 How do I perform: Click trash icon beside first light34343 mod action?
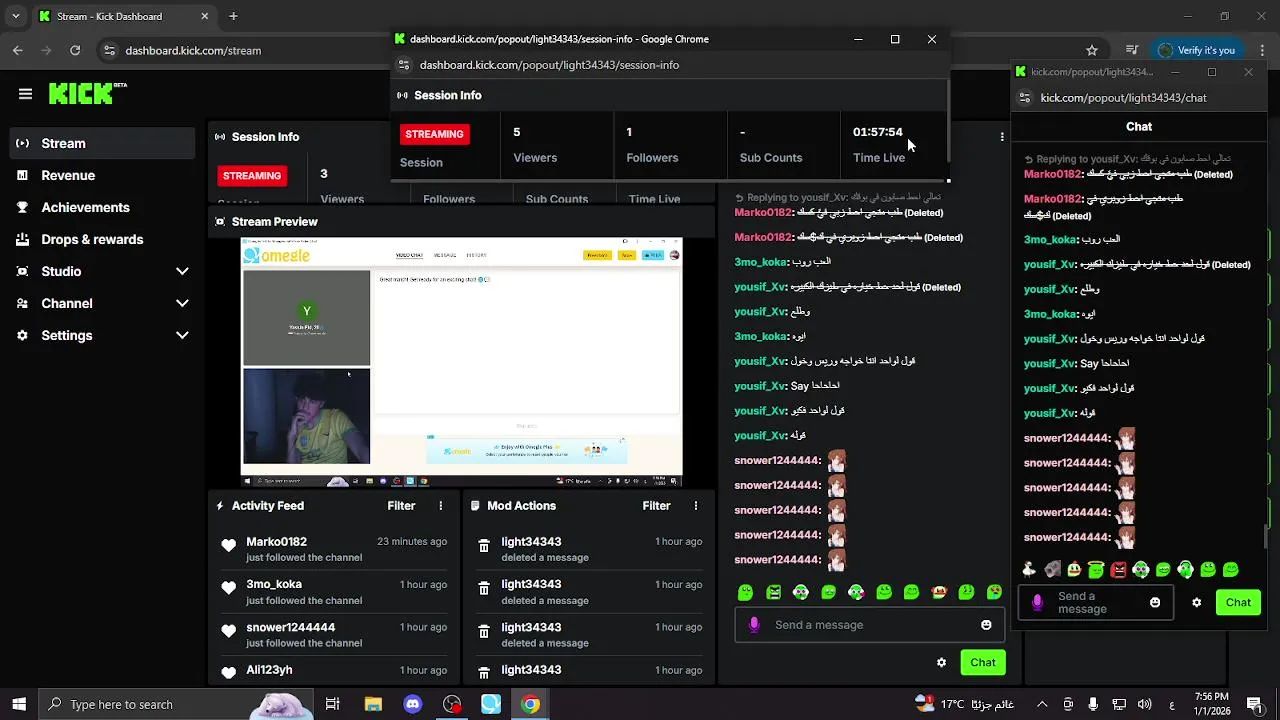point(484,546)
